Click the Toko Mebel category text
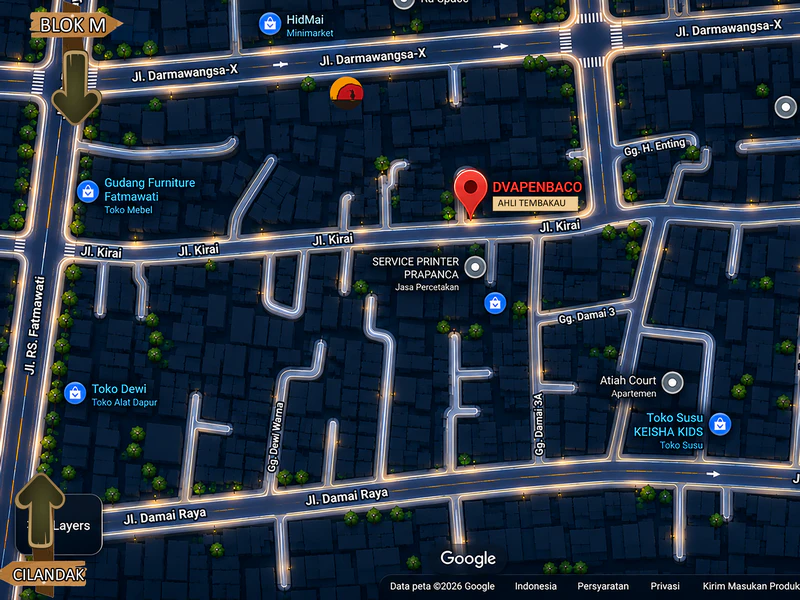The width and height of the screenshot is (800, 600). [x=128, y=210]
